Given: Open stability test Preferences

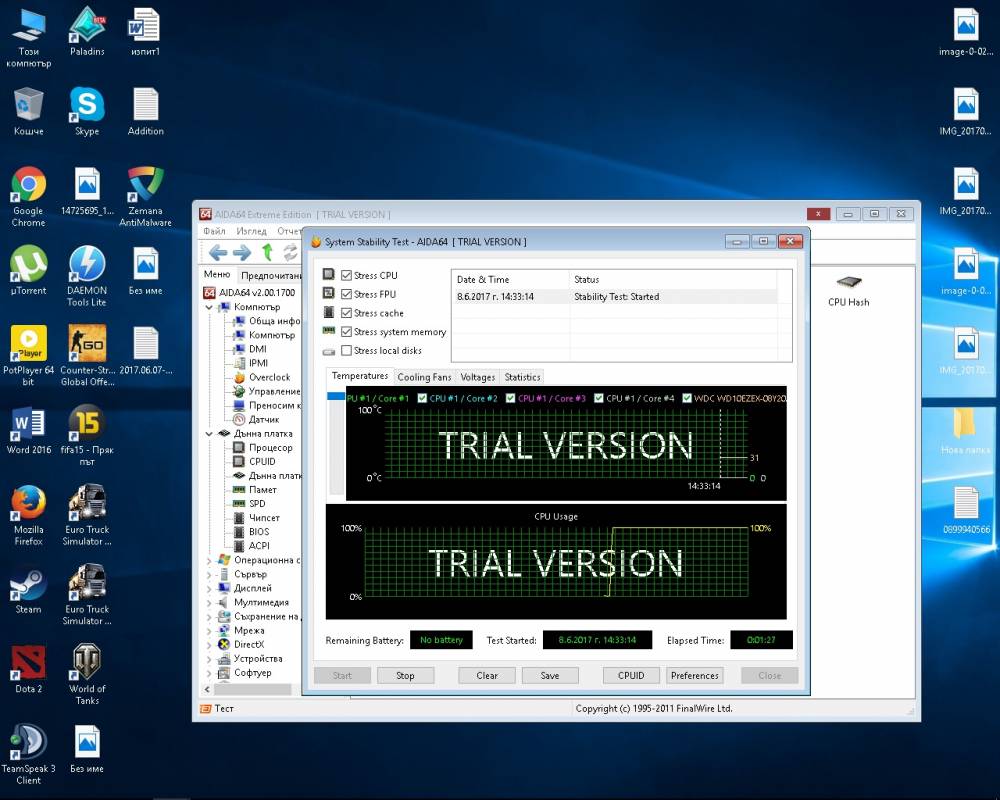Looking at the screenshot, I should click(x=695, y=676).
